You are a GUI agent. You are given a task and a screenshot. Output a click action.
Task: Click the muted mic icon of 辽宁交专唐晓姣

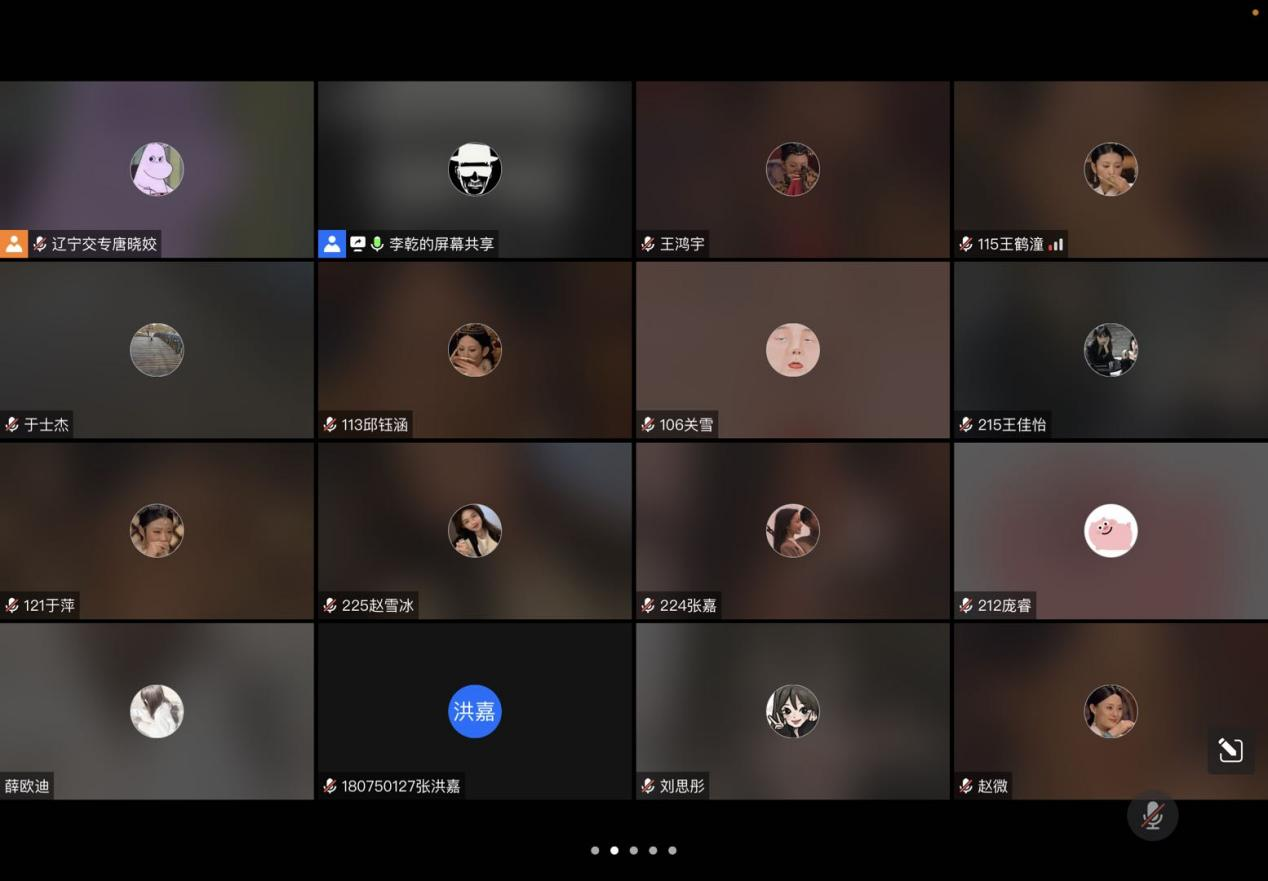pos(40,243)
